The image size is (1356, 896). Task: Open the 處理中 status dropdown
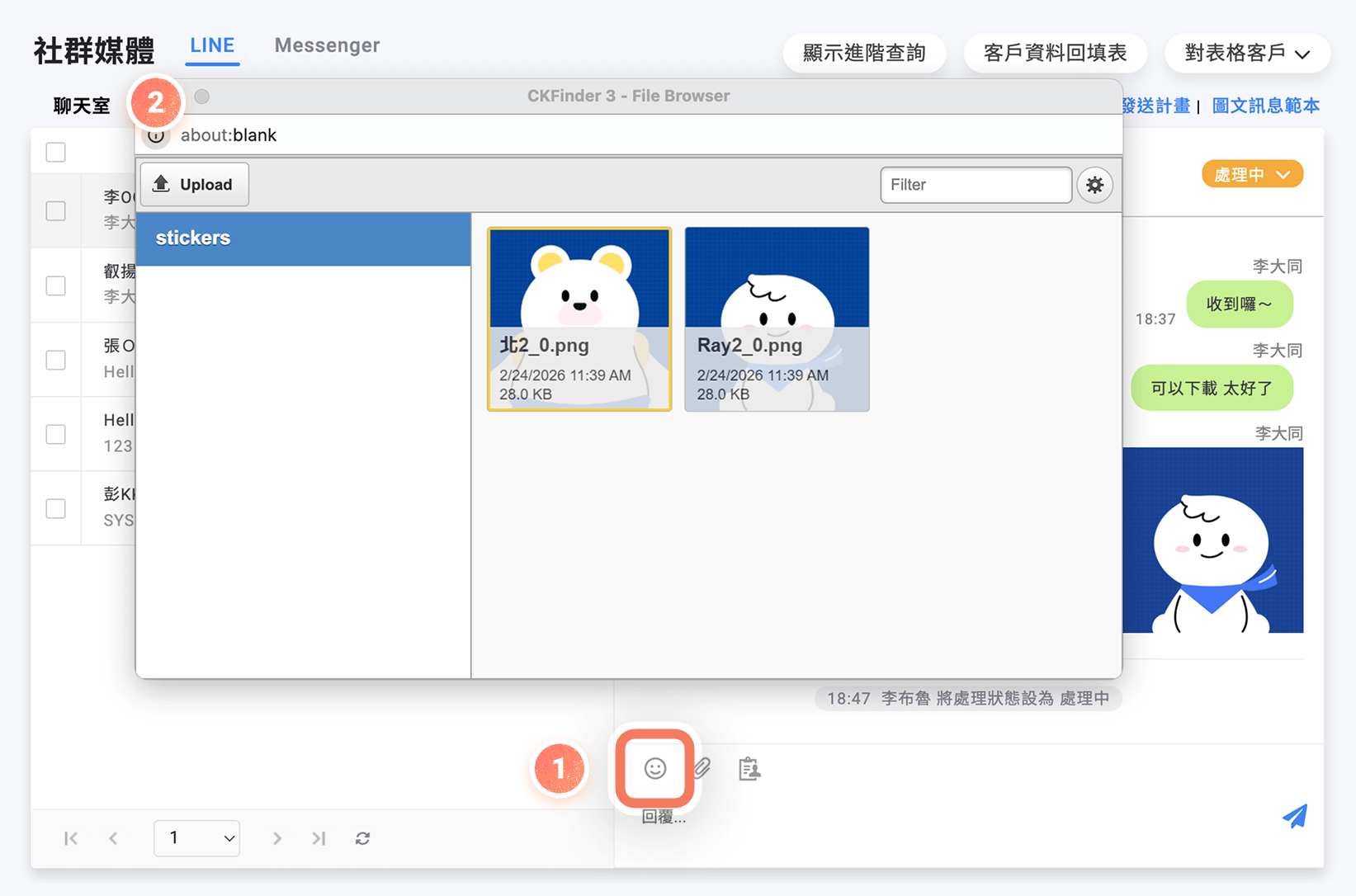1252,174
